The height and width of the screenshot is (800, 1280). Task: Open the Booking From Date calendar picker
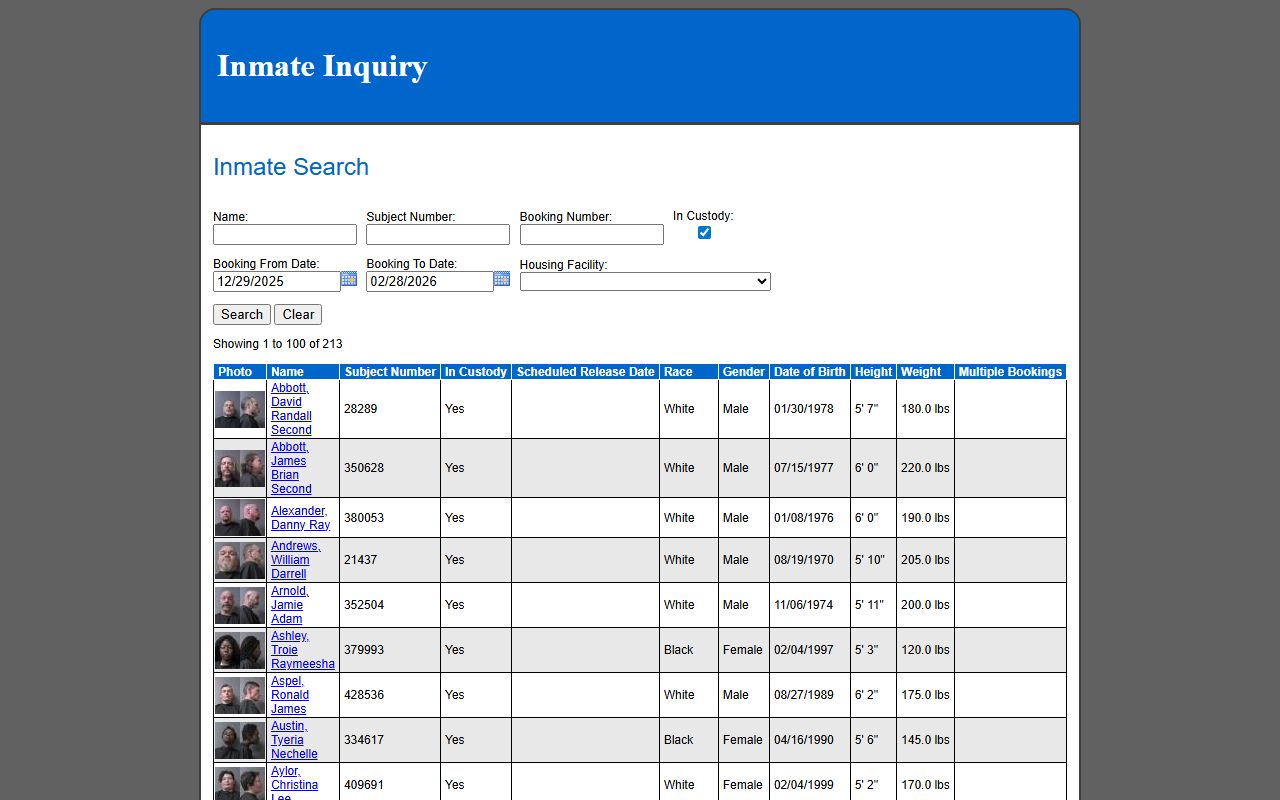coord(349,279)
